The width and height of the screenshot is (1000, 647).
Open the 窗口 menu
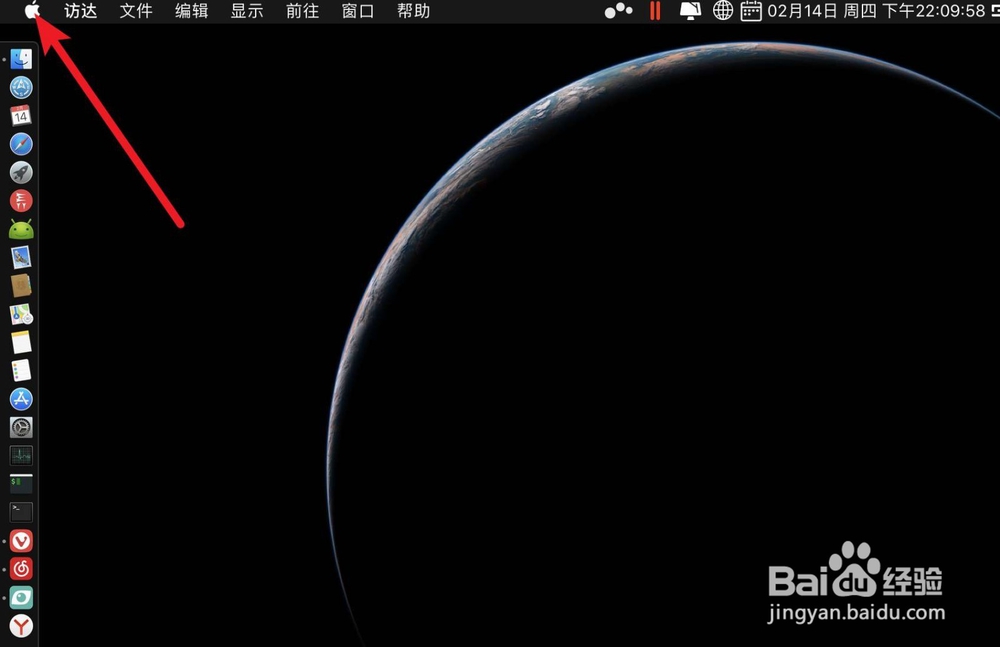[358, 11]
